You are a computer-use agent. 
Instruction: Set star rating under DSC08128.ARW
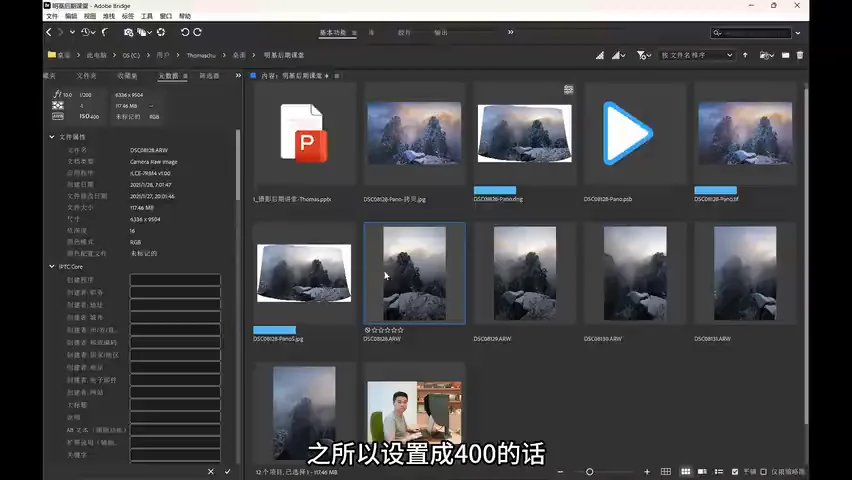pyautogui.click(x=388, y=330)
